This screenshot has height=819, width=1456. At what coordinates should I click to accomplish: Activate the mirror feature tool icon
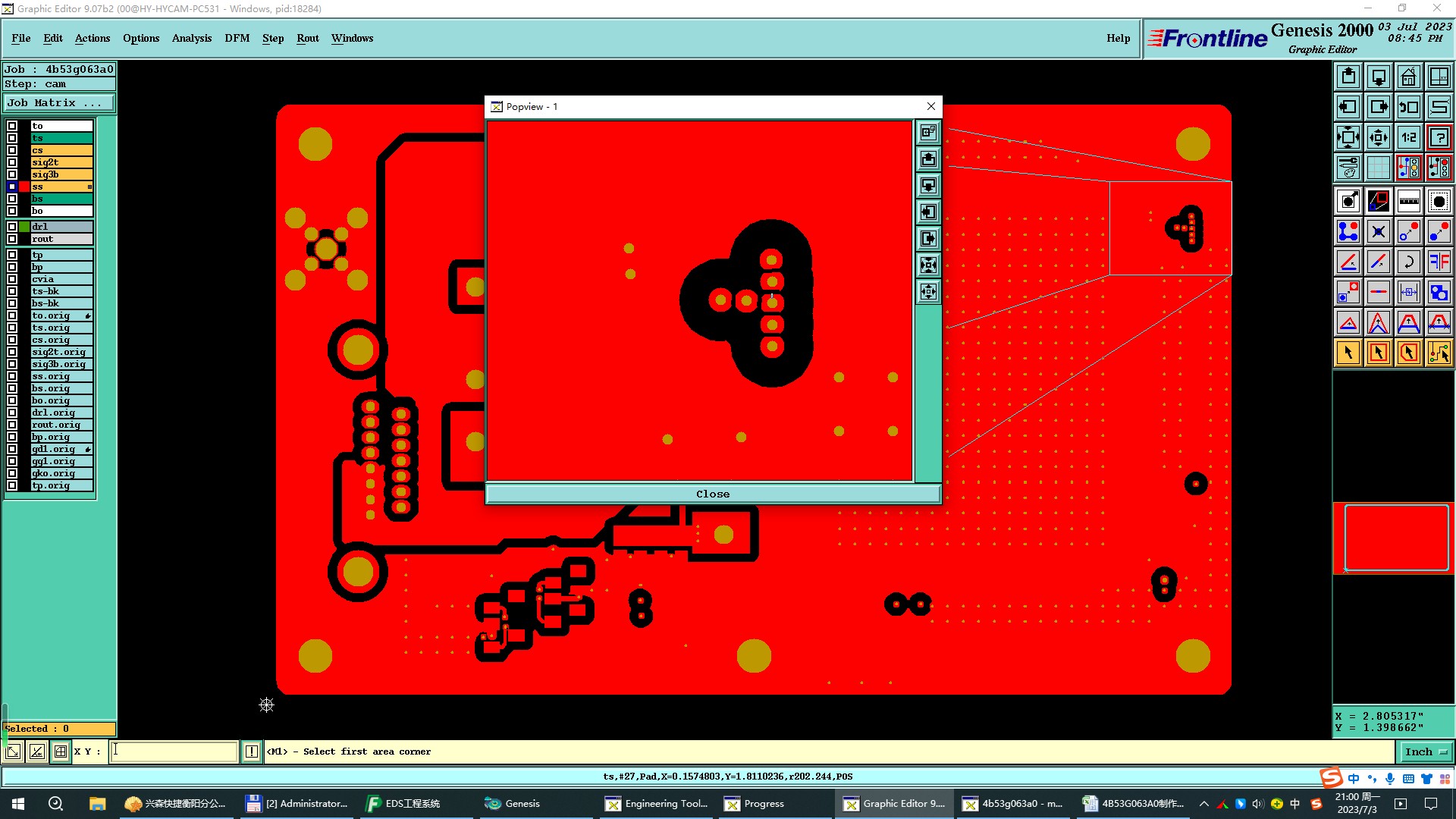click(1439, 262)
